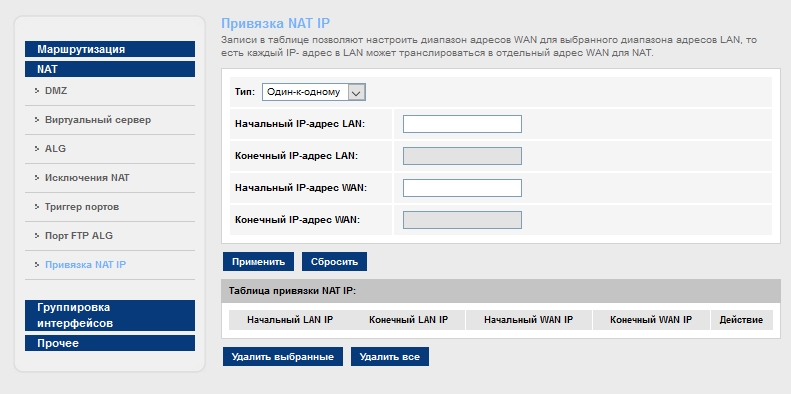Click Удалить выбранные button
This screenshot has width=791, height=394.
click(282, 357)
